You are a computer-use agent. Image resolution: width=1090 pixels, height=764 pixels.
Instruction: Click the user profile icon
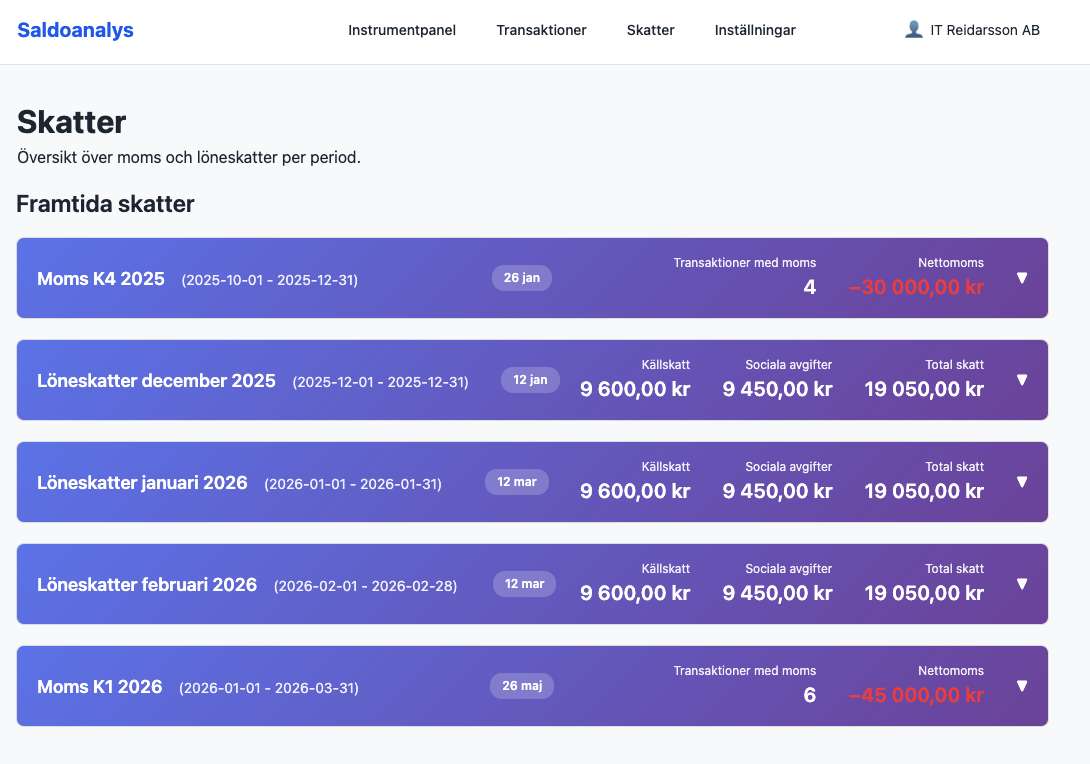pyautogui.click(x=913, y=29)
